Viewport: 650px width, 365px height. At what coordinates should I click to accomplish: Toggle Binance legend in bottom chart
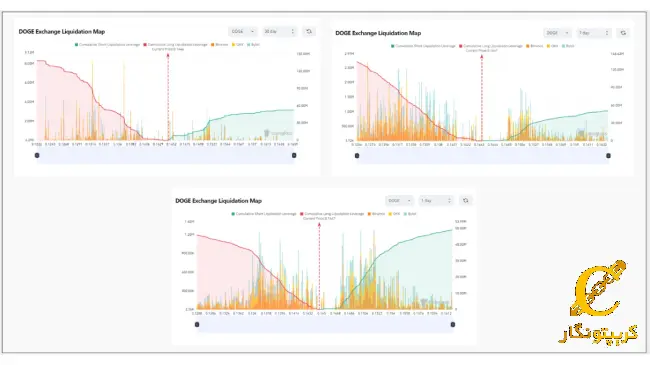[x=376, y=214]
